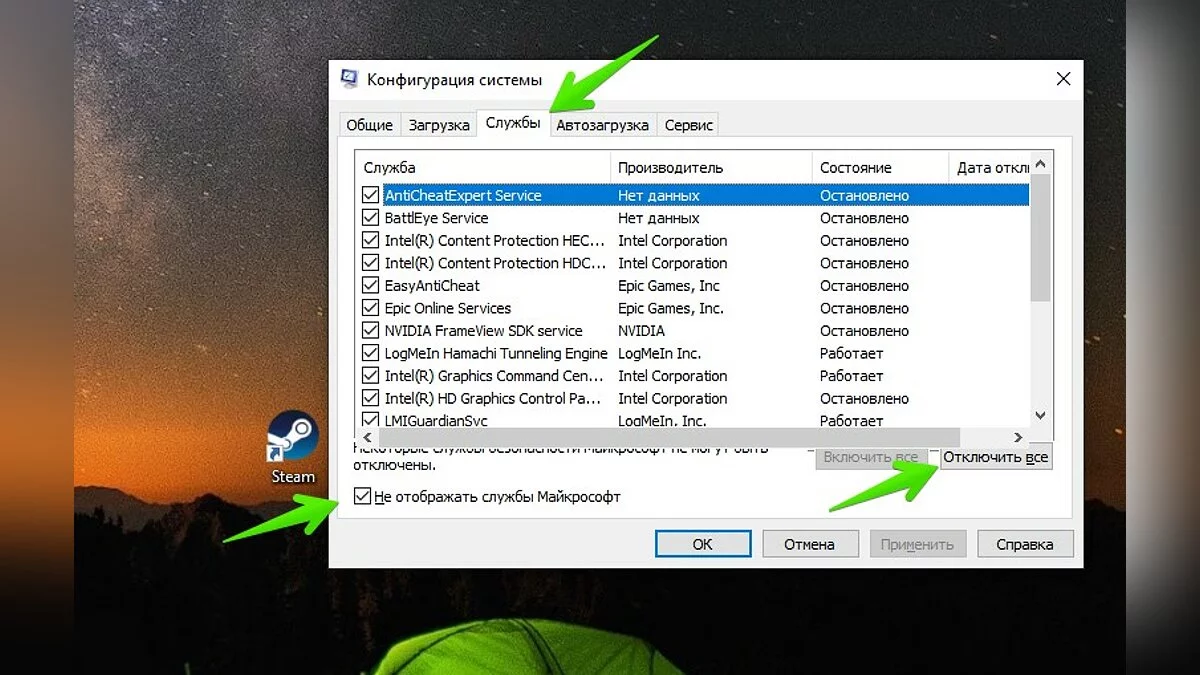Image resolution: width=1200 pixels, height=675 pixels.
Task: Switch to the Общие tab
Action: click(369, 125)
